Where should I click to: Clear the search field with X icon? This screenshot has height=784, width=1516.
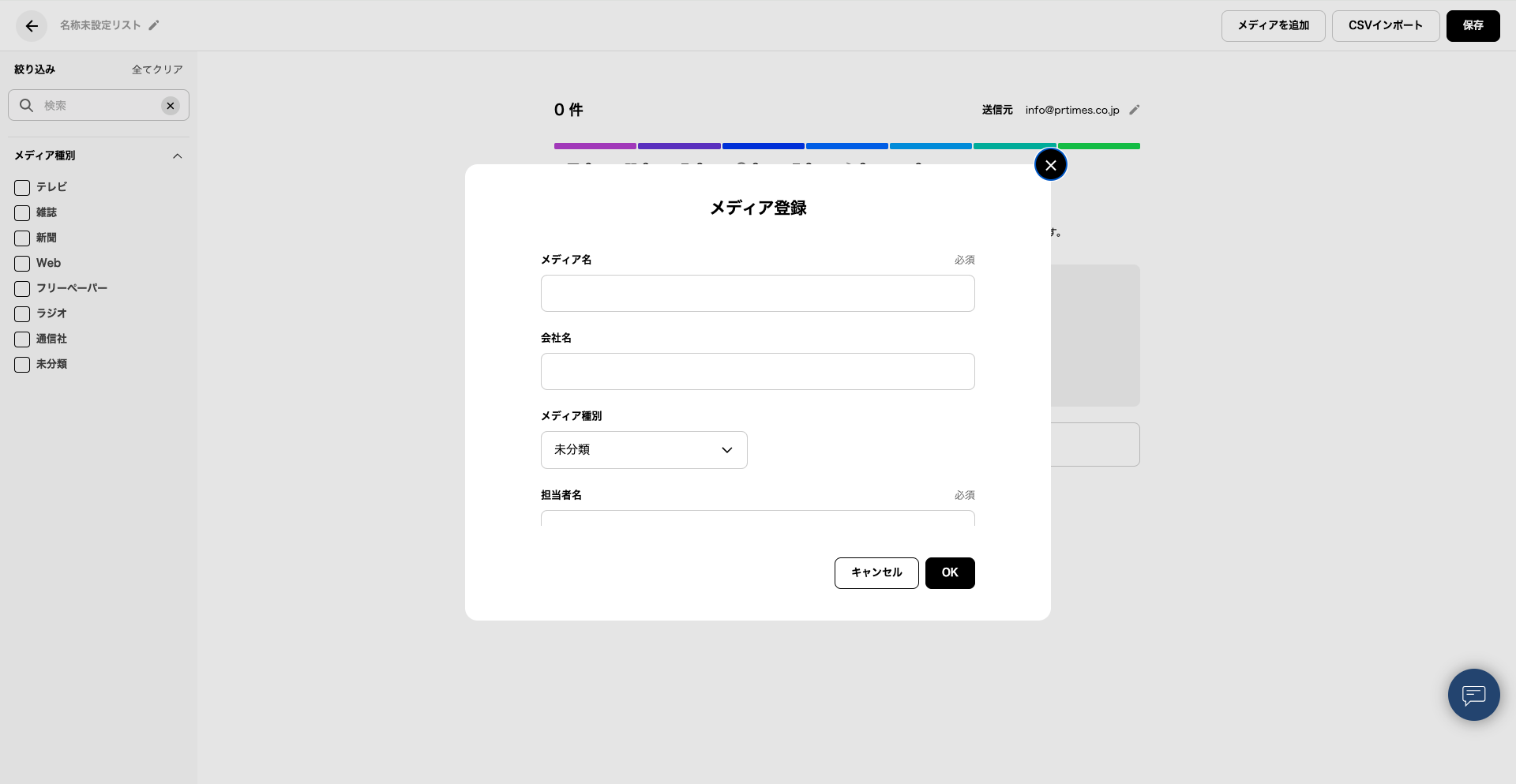171,106
